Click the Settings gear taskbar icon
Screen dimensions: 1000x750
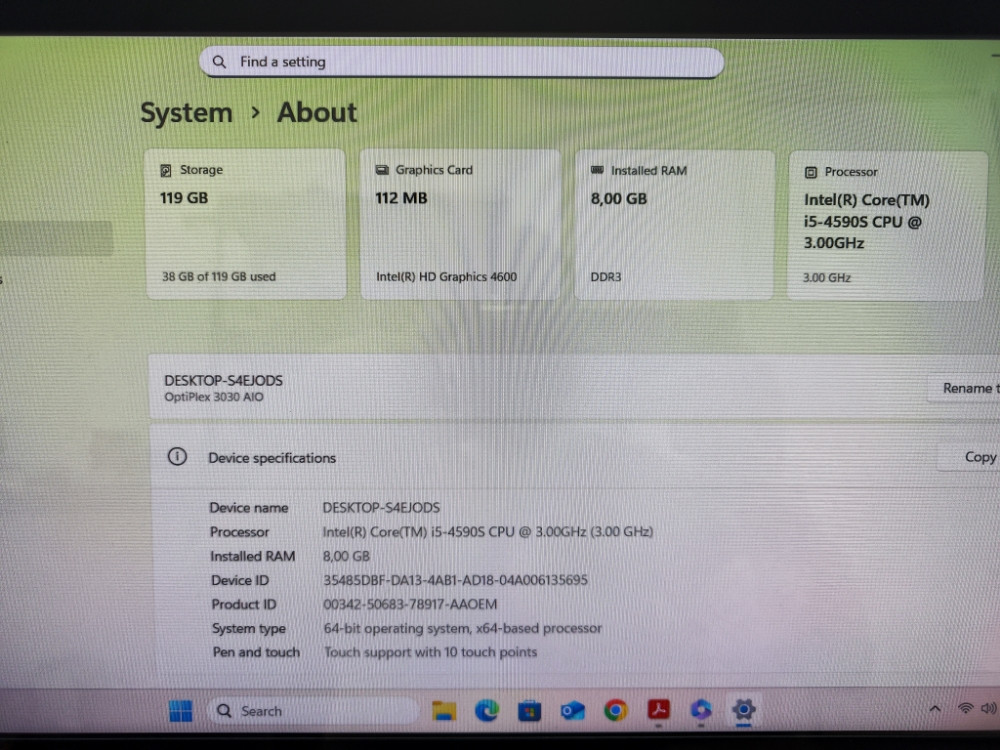point(744,709)
